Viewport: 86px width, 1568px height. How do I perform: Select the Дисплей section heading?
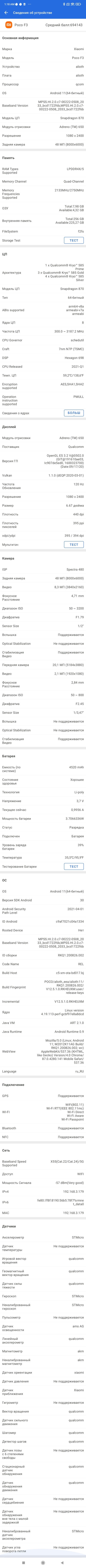point(9,427)
